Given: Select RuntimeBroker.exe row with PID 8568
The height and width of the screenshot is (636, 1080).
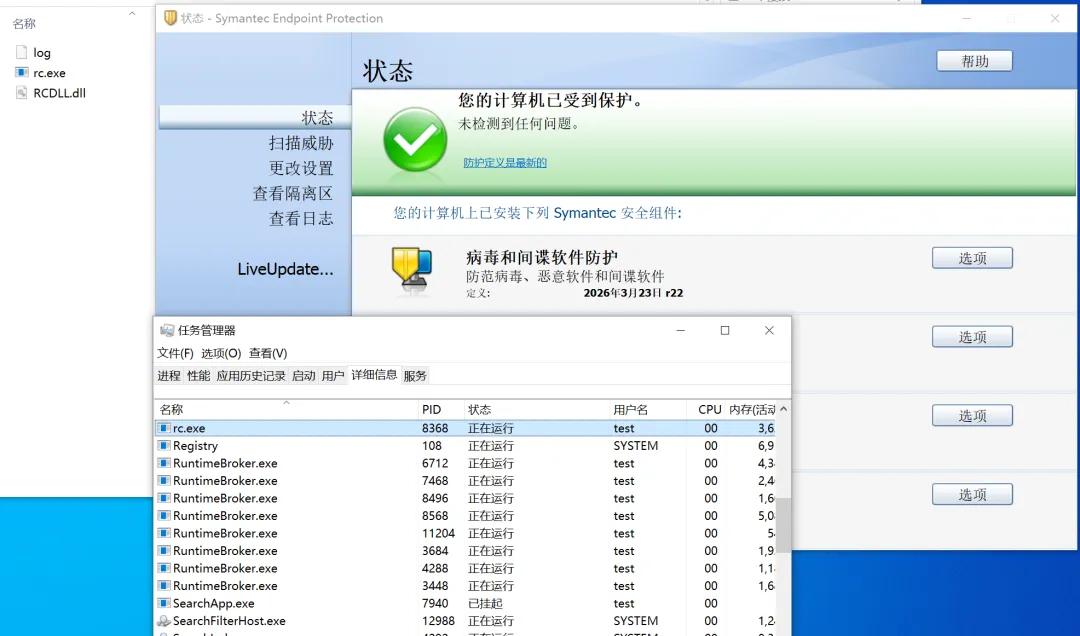Looking at the screenshot, I should pos(466,515).
